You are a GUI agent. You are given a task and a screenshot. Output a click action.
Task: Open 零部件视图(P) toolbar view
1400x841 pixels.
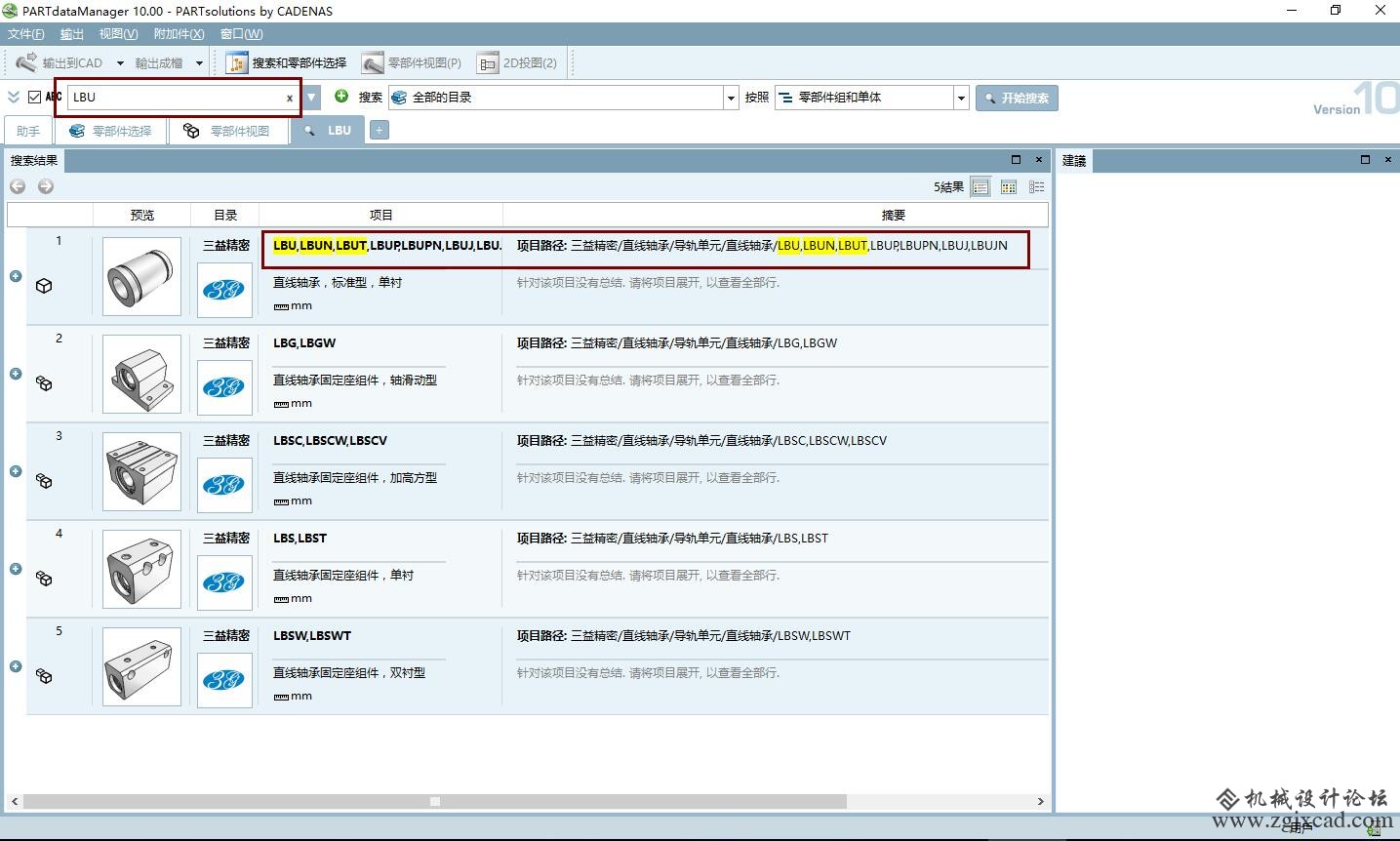click(x=412, y=62)
